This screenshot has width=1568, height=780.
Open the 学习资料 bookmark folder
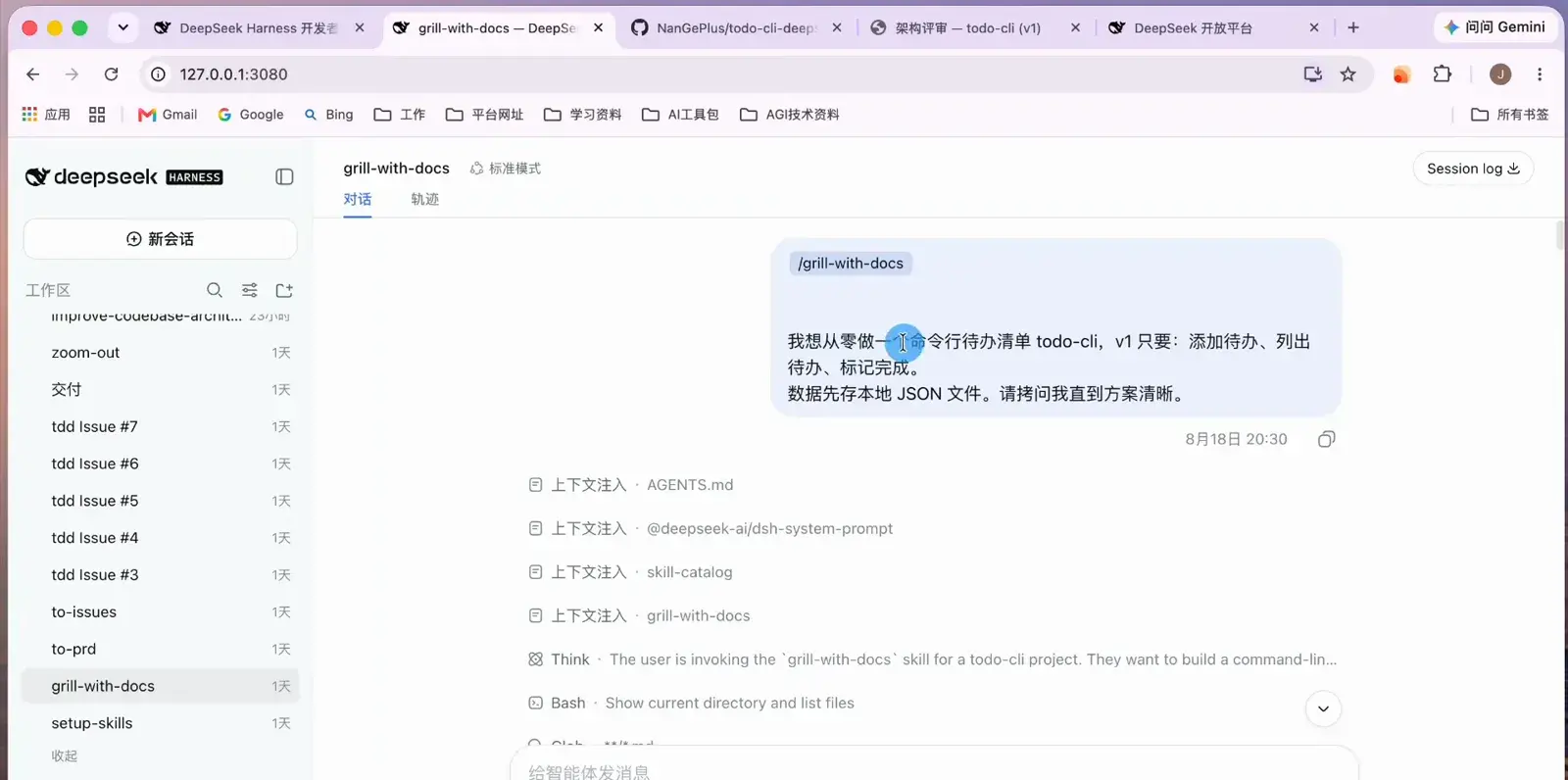[x=583, y=115]
